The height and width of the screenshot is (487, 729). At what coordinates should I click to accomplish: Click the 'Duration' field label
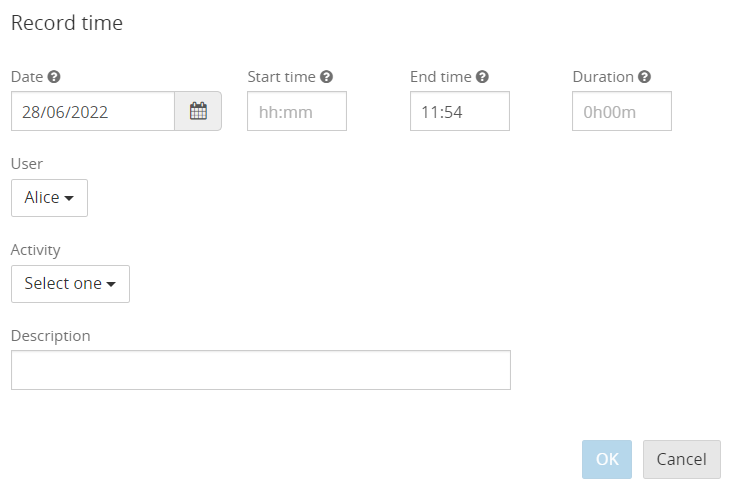pos(603,77)
